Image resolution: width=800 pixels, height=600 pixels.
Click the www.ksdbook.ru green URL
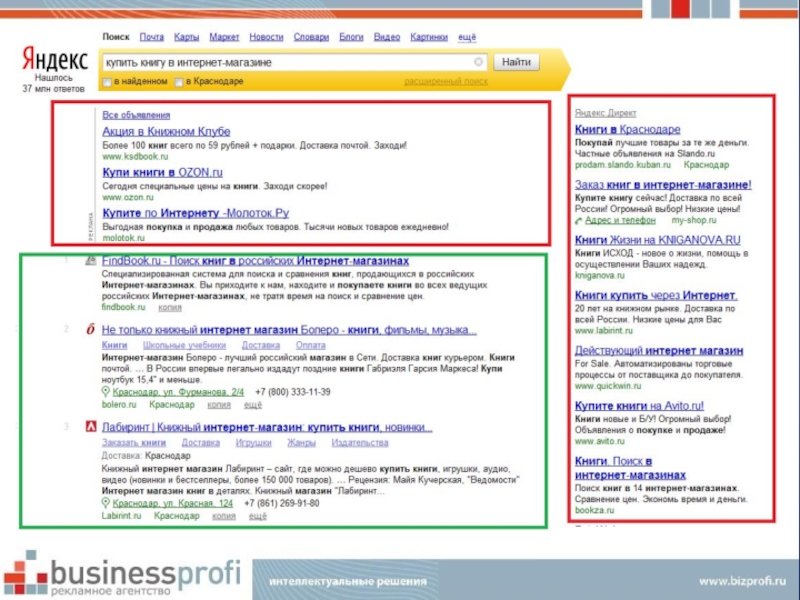point(135,156)
